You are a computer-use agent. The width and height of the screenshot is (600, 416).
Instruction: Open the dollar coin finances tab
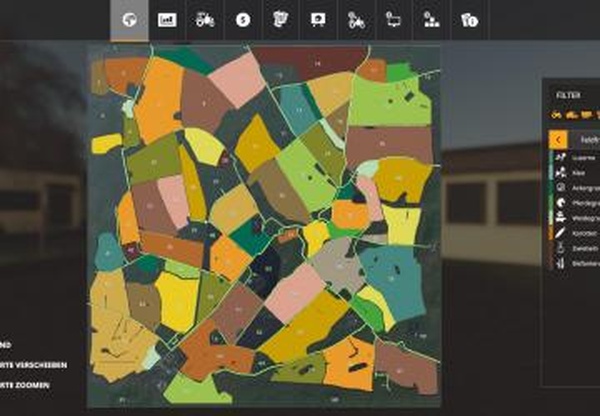pos(241,19)
